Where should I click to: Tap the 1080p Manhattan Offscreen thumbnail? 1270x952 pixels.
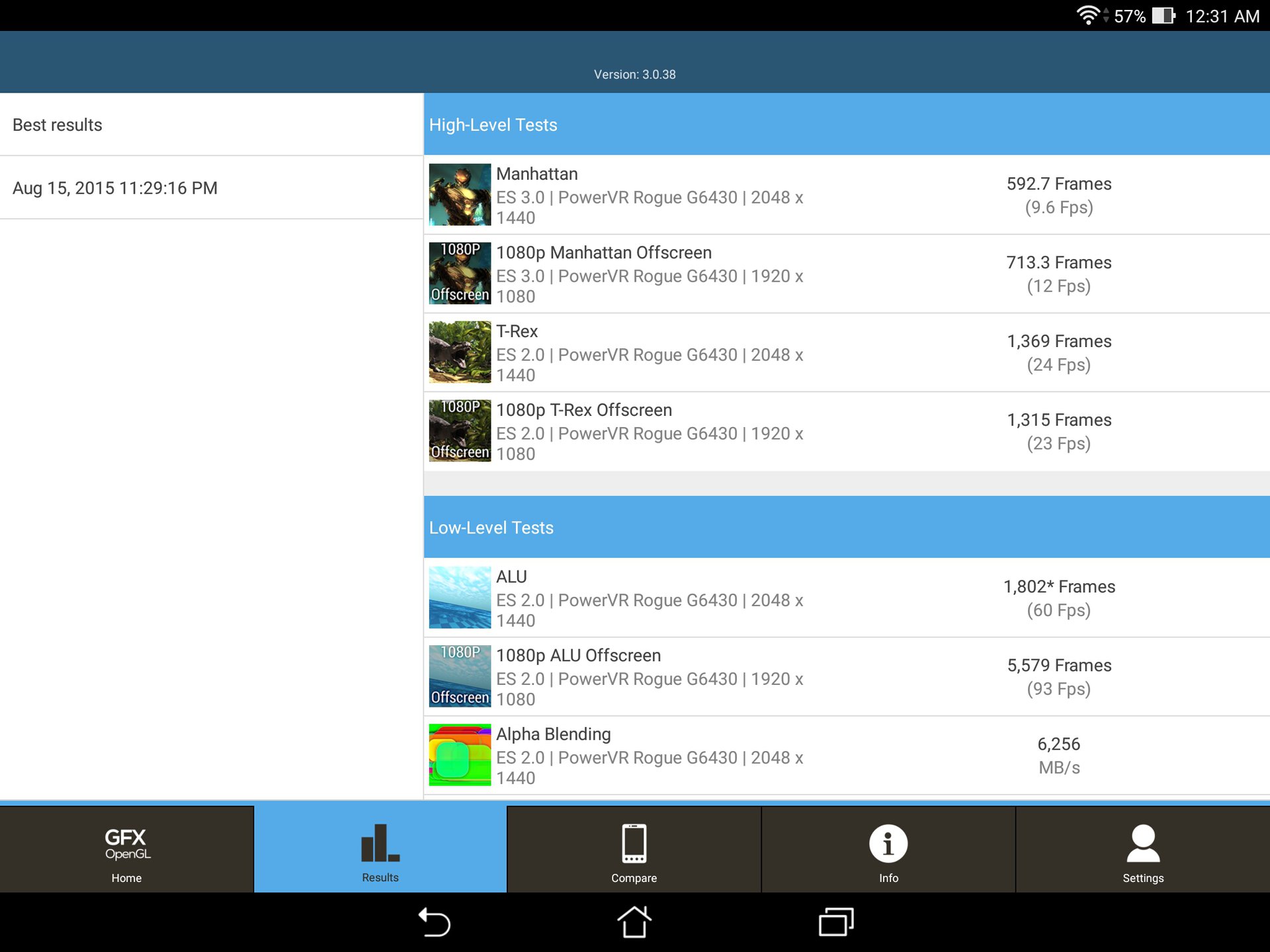(460, 274)
